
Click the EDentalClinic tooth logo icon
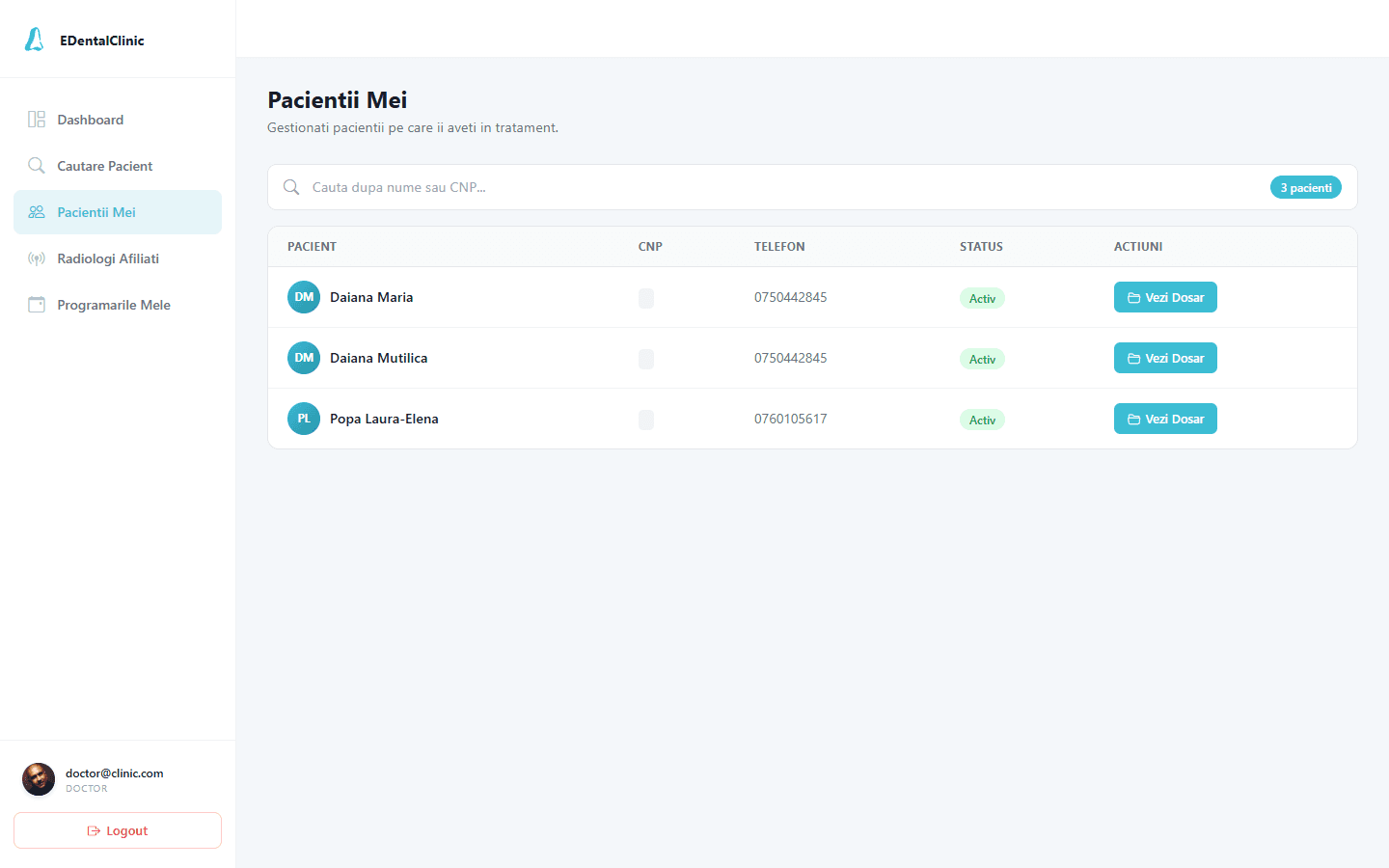[34, 40]
